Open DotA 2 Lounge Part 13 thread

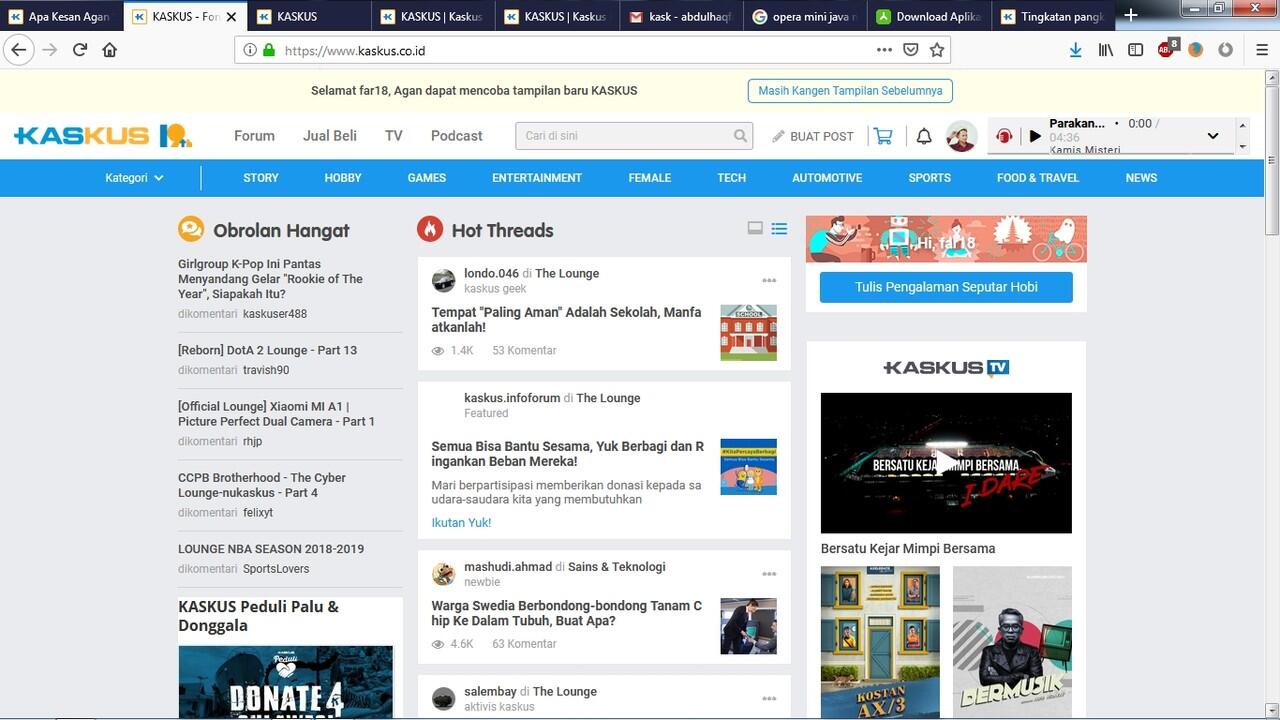(267, 350)
